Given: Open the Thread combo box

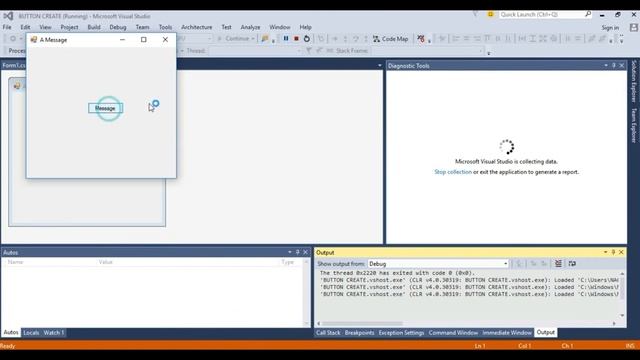Looking at the screenshot, I should point(255,51).
